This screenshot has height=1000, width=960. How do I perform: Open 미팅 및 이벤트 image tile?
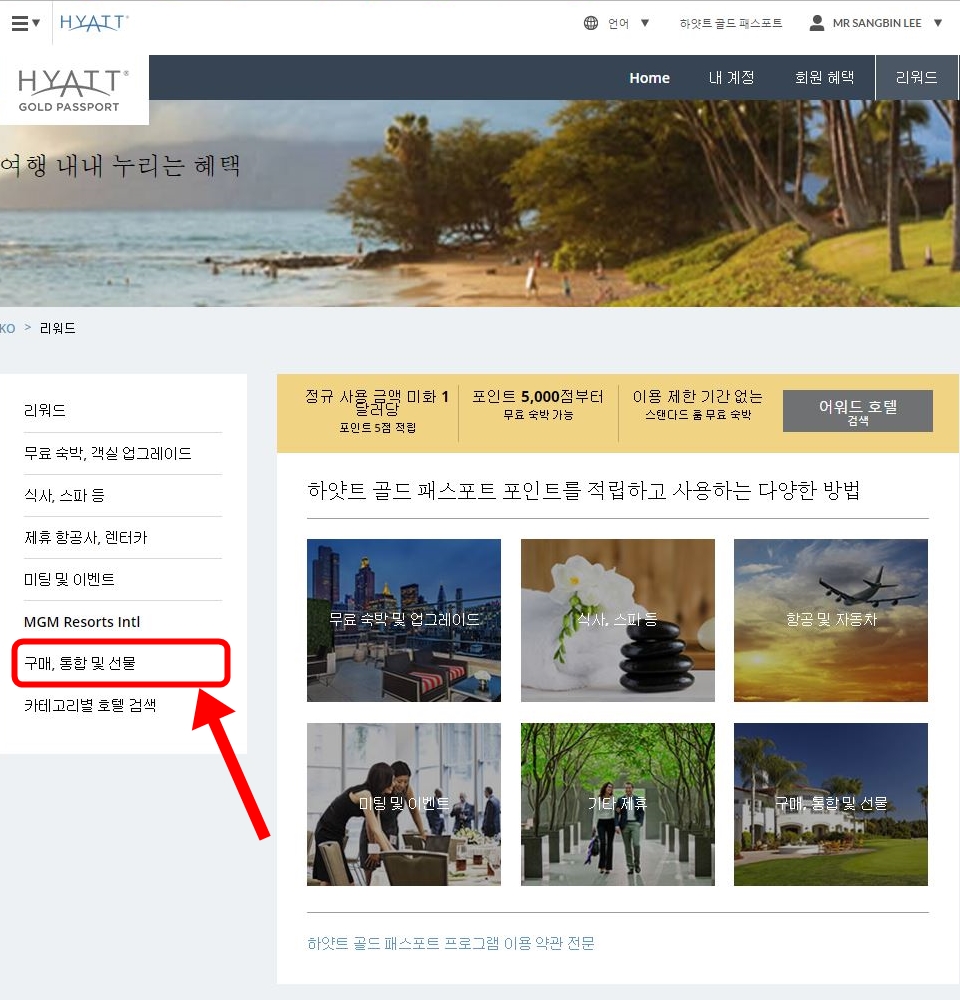[x=404, y=804]
